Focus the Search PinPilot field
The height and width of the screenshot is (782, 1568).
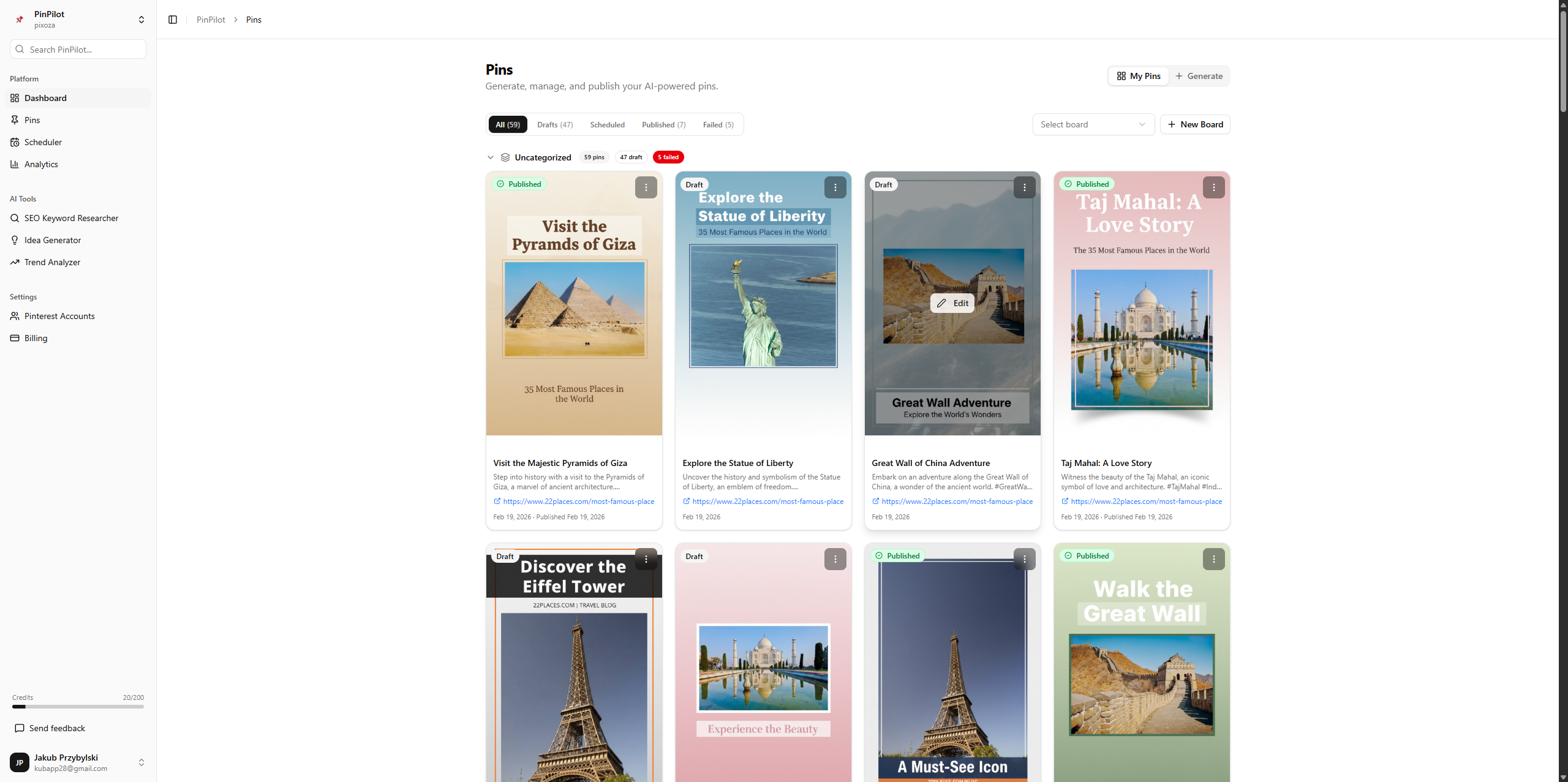coord(78,50)
